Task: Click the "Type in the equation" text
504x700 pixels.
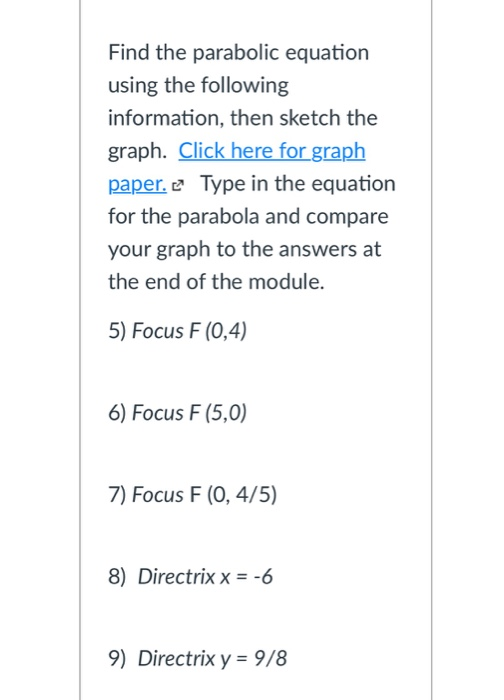Action: pos(298,183)
